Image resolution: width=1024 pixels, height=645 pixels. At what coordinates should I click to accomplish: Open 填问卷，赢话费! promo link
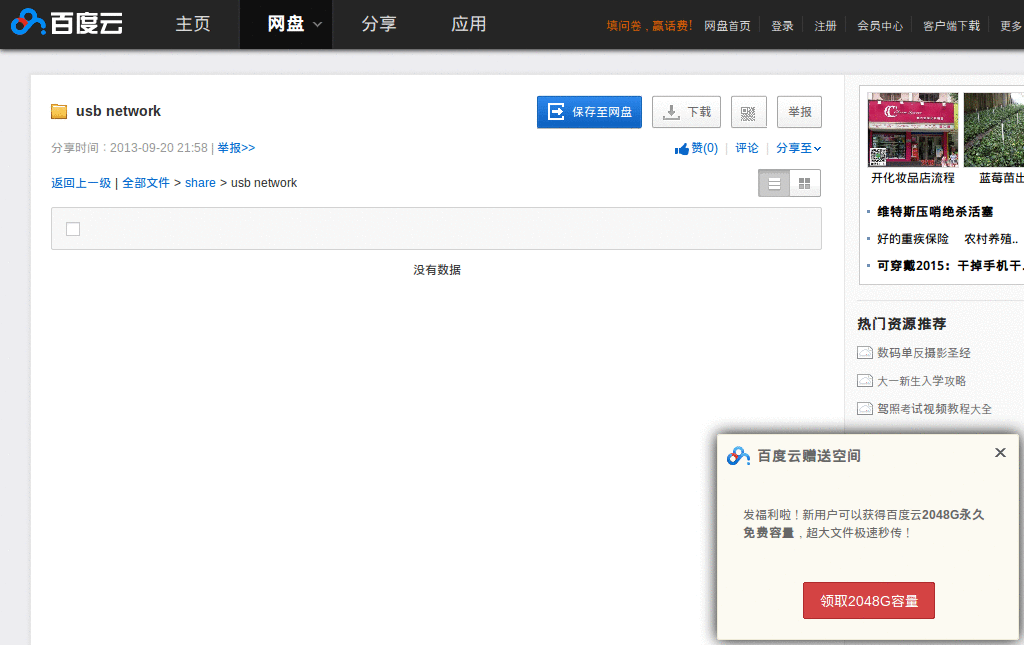tap(649, 25)
